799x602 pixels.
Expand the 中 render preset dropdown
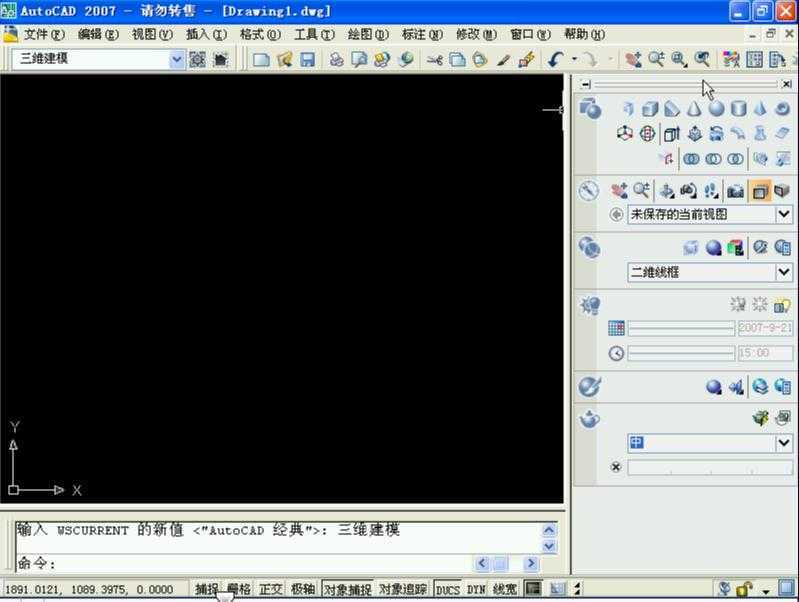(x=784, y=442)
